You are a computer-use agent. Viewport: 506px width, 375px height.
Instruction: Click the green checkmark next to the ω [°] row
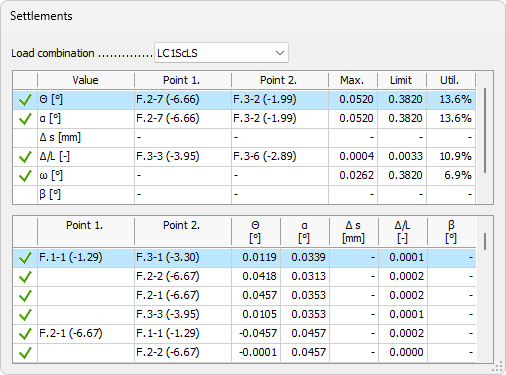click(x=25, y=175)
